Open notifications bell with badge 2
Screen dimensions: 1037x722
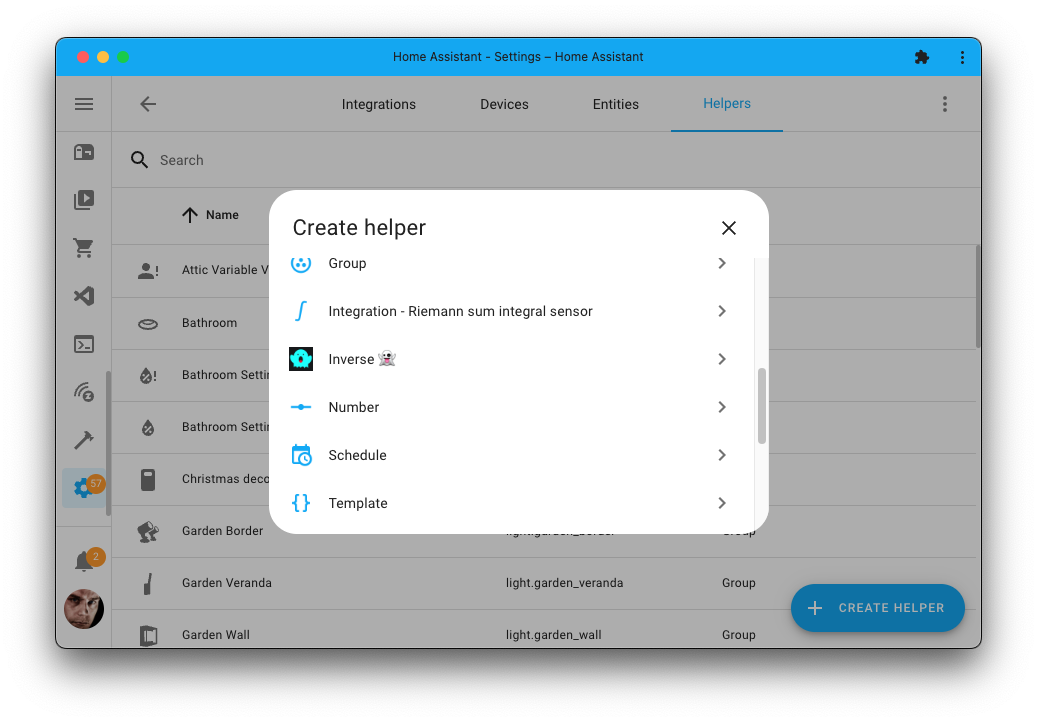84,558
